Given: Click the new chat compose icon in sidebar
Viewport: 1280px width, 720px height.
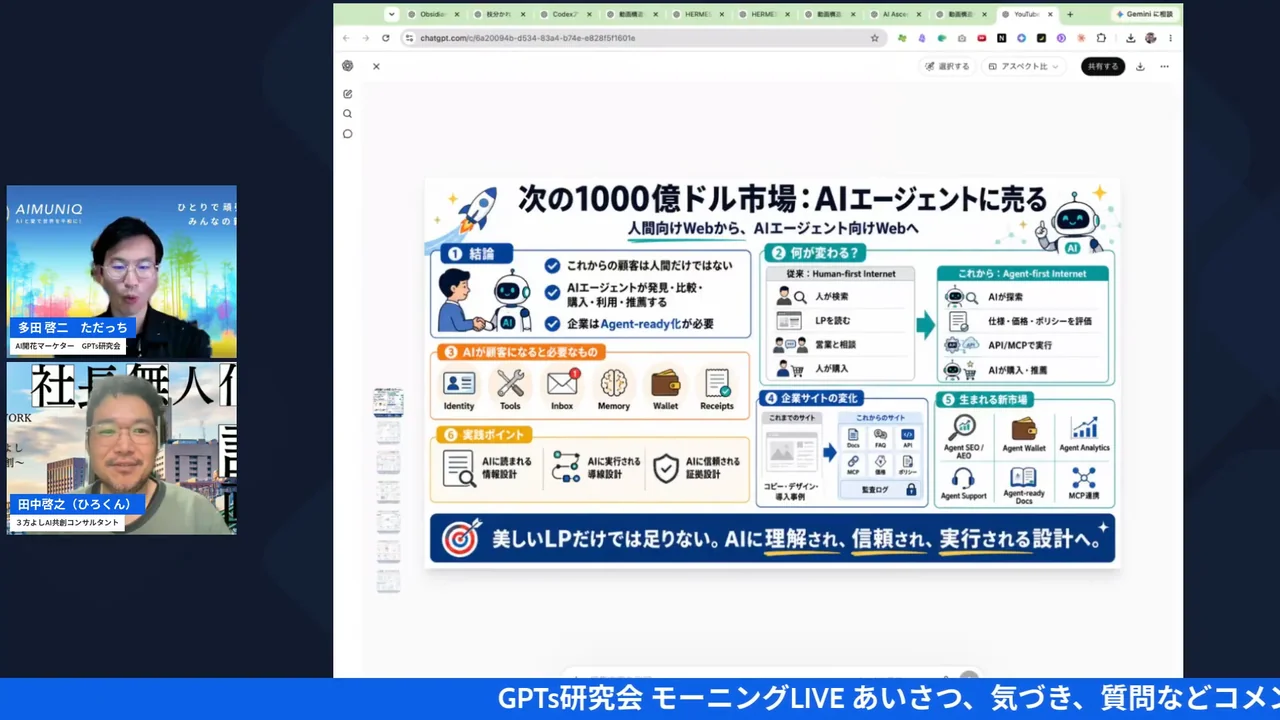Looking at the screenshot, I should click(x=347, y=94).
